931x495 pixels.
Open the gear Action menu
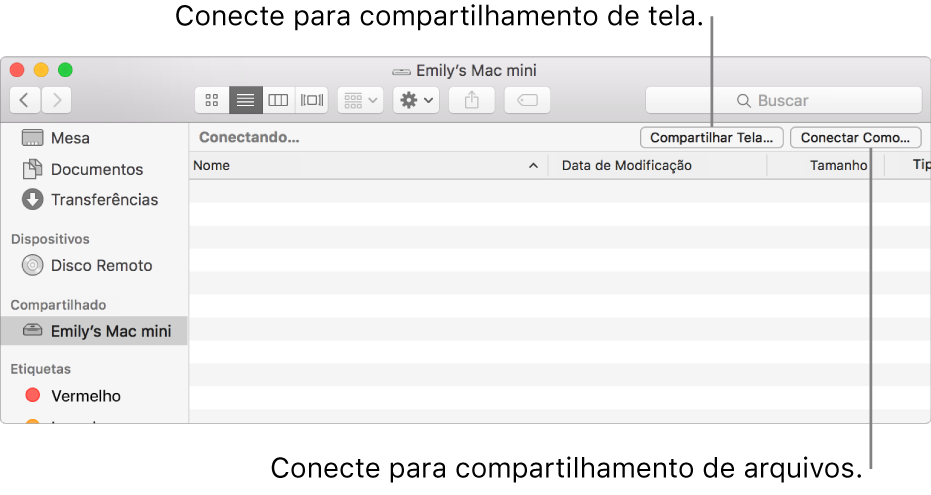coord(416,100)
